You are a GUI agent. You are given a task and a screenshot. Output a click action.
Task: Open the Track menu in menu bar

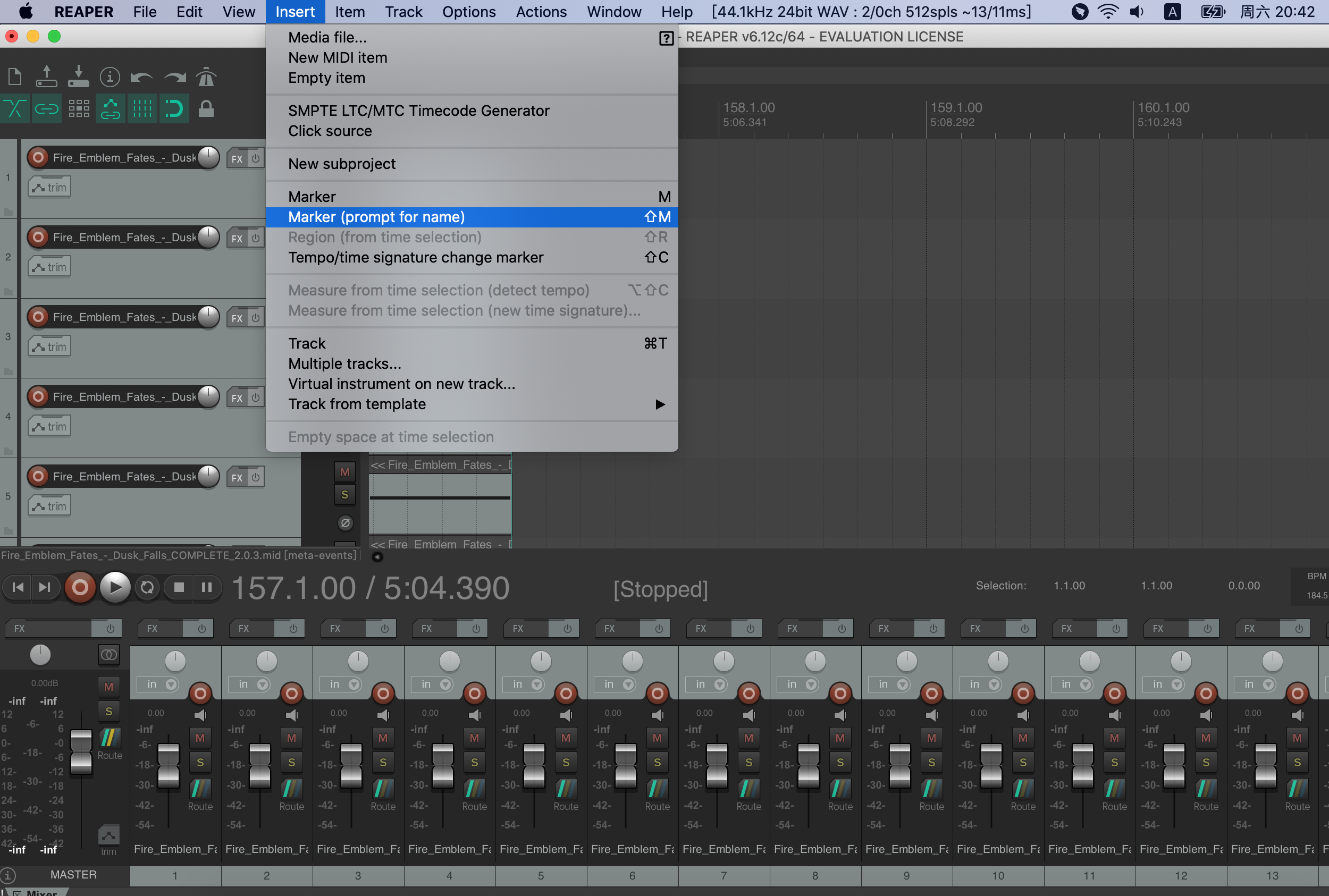[403, 12]
